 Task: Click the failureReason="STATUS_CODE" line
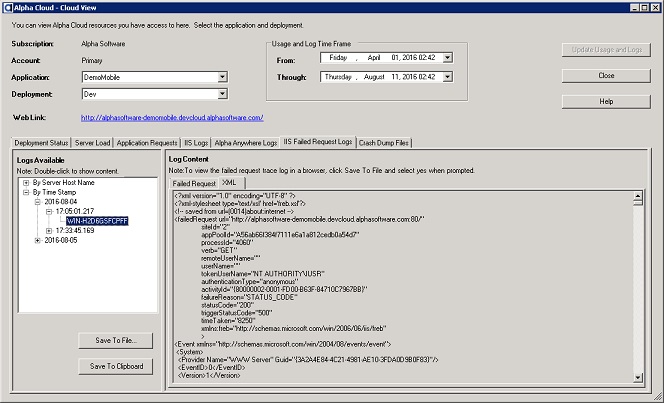pos(249,297)
